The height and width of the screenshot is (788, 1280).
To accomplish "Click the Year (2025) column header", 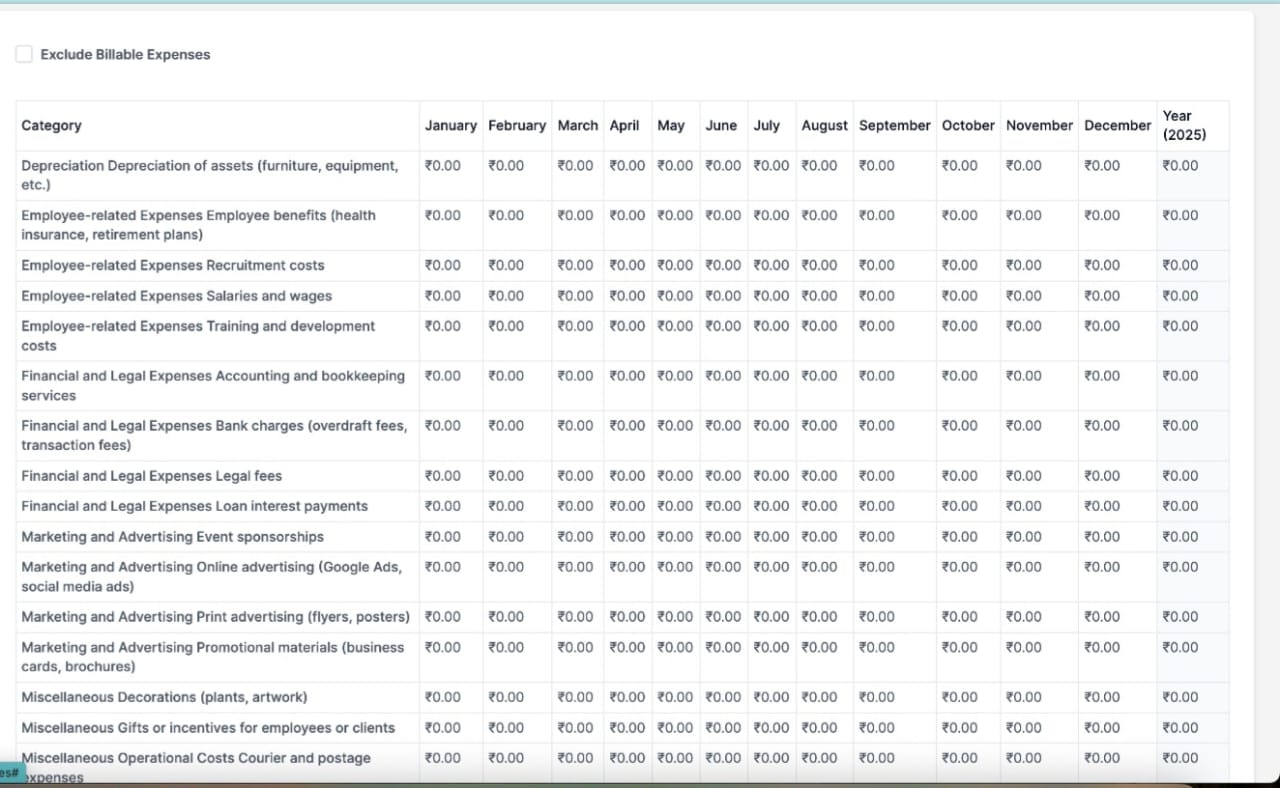I will (1184, 125).
